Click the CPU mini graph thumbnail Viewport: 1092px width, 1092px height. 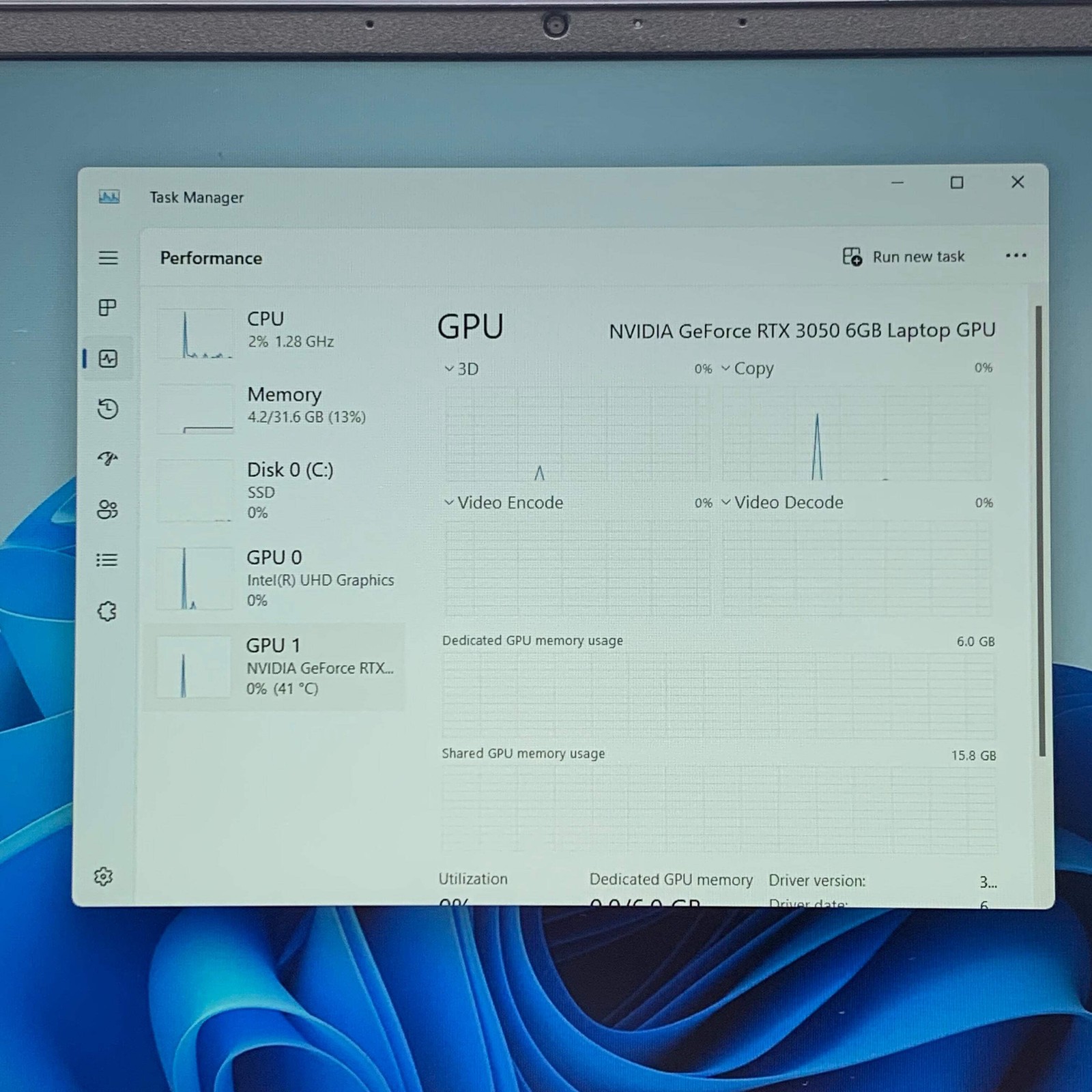pyautogui.click(x=195, y=333)
